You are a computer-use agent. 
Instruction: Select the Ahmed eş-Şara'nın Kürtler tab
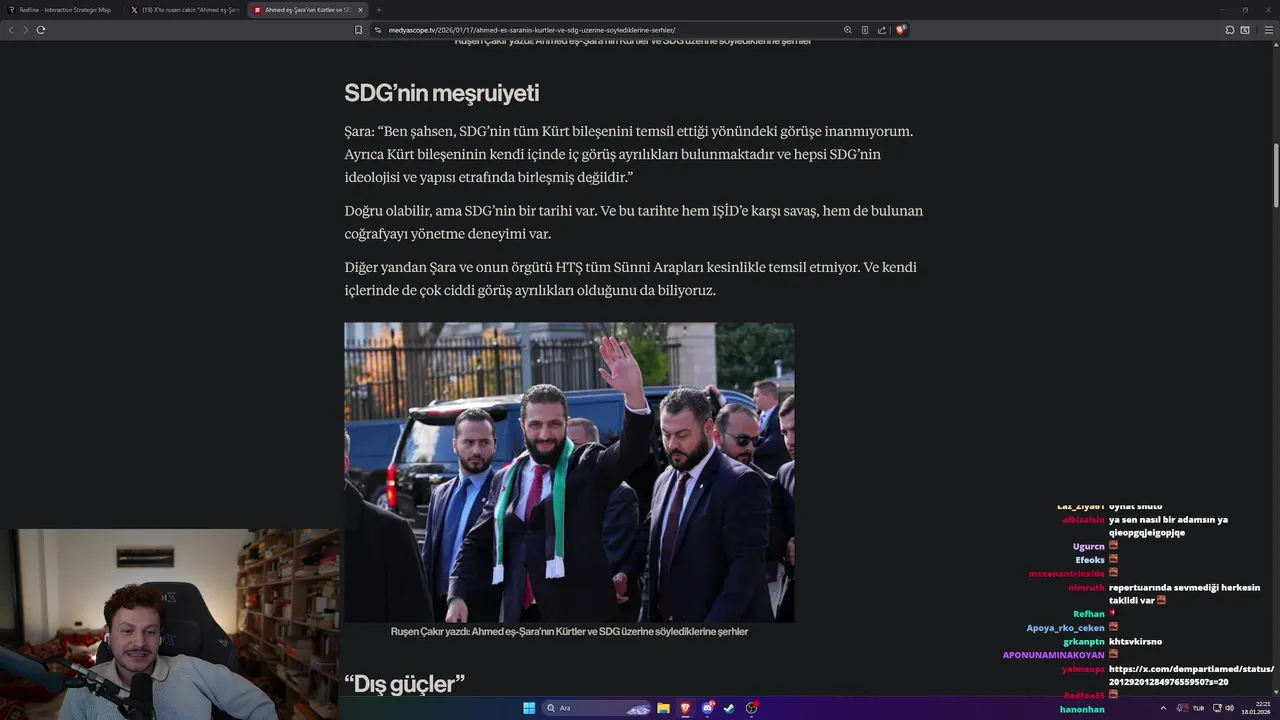click(308, 10)
